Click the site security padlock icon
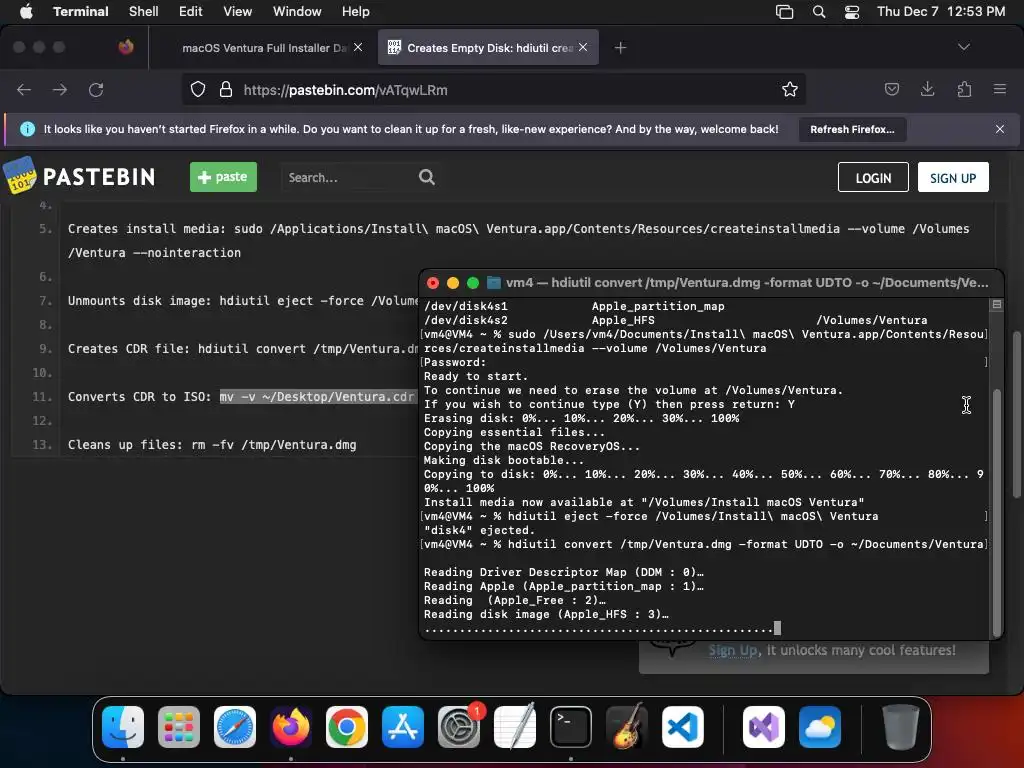 click(226, 89)
